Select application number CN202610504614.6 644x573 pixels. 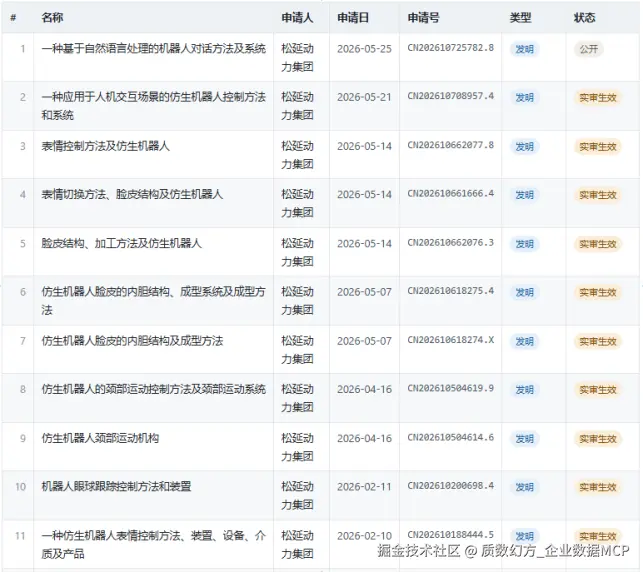click(x=451, y=437)
